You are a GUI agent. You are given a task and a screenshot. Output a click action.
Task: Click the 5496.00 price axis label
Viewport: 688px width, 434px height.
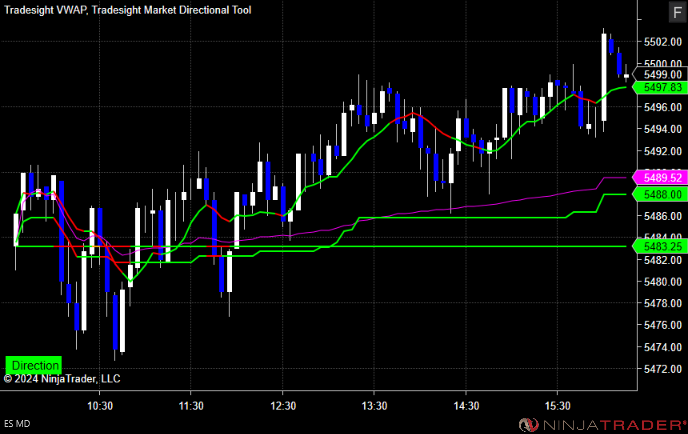pyautogui.click(x=663, y=107)
